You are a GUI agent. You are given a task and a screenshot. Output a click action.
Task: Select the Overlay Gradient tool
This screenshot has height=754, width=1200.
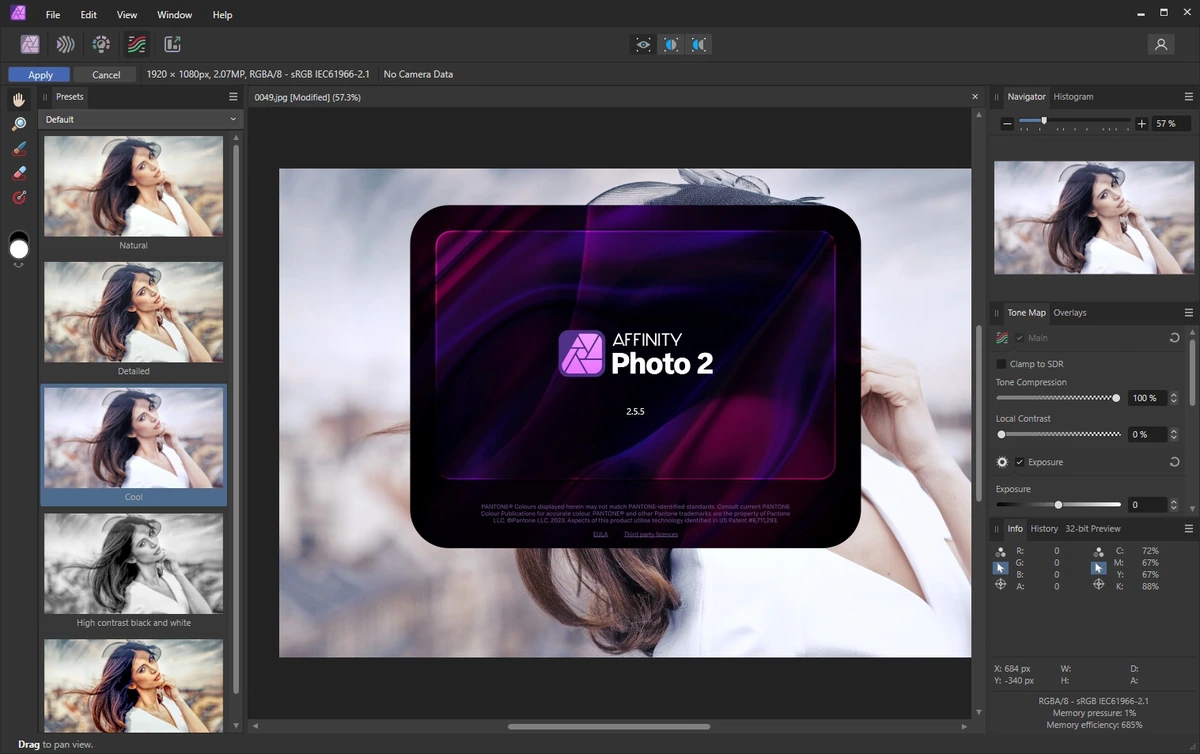tap(19, 197)
